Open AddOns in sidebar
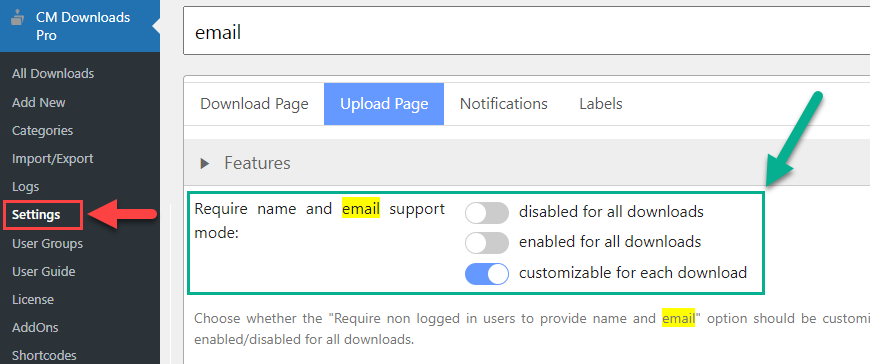The width and height of the screenshot is (870, 364). coord(35,328)
